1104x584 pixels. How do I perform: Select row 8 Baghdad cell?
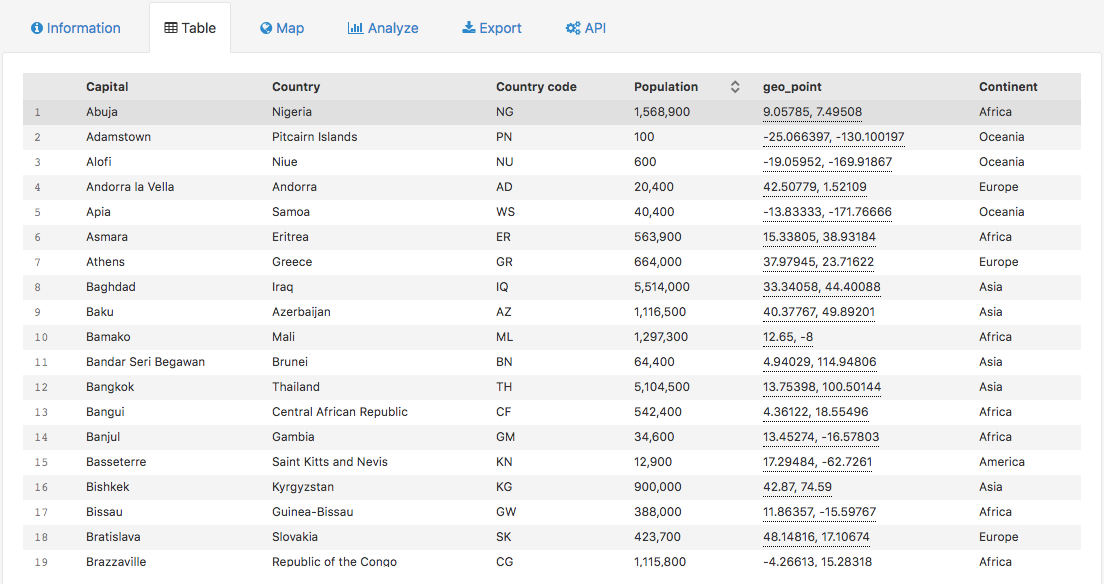tap(110, 287)
